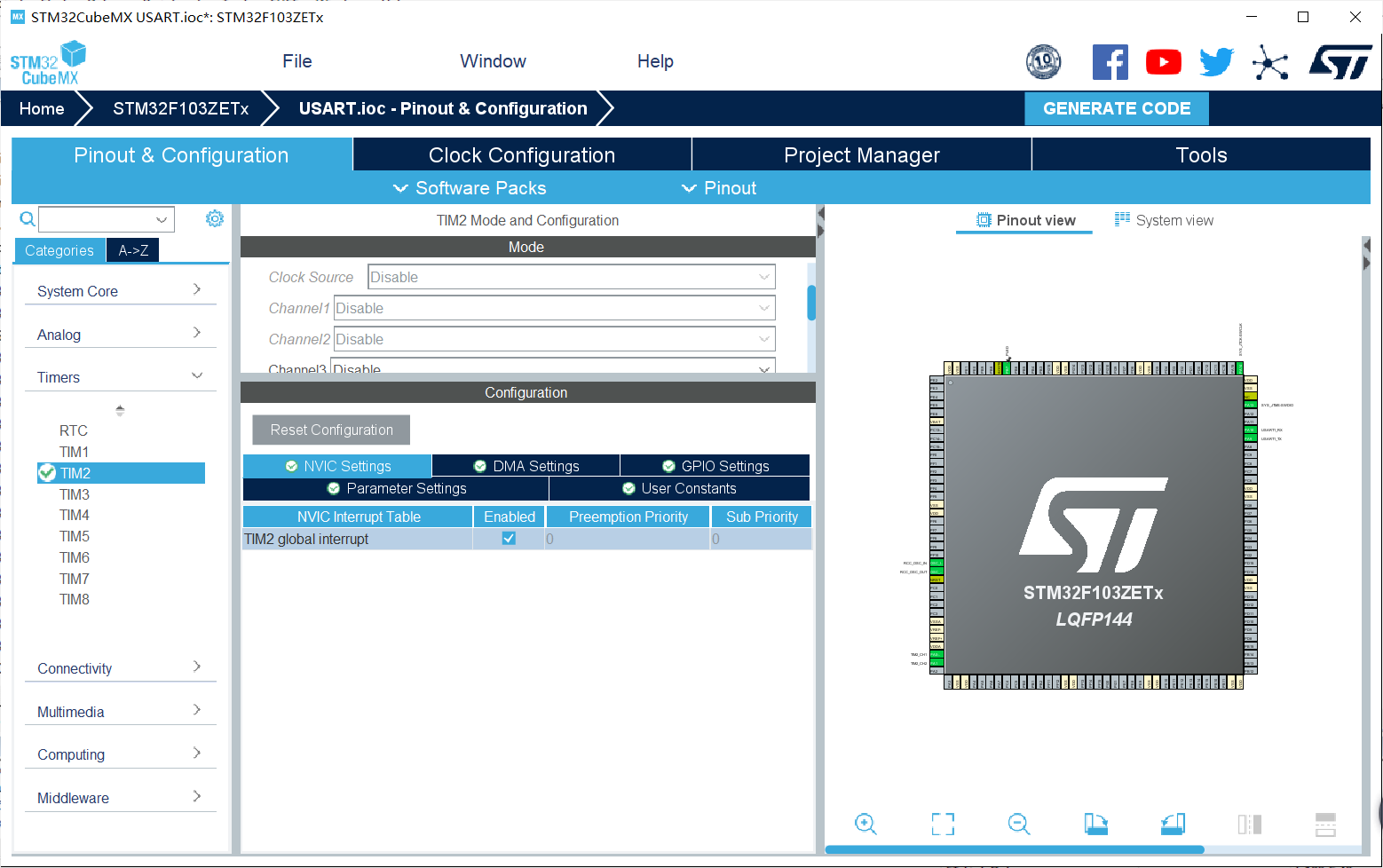The height and width of the screenshot is (868, 1383).
Task: Expand the Analog category
Action: (x=121, y=335)
